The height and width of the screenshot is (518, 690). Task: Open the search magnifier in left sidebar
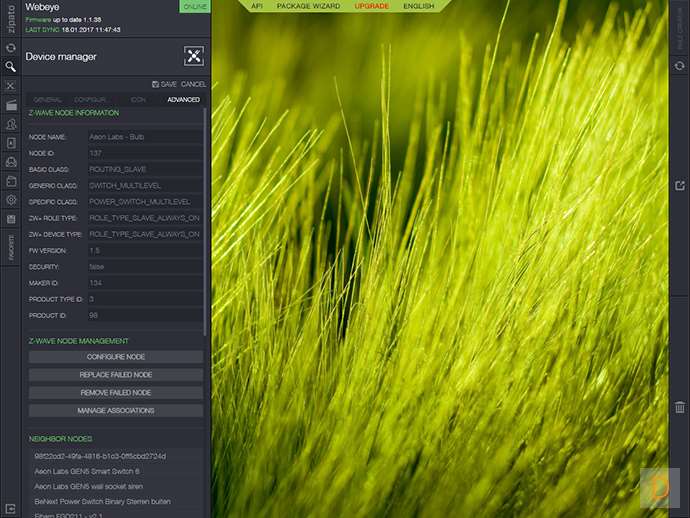click(x=10, y=67)
